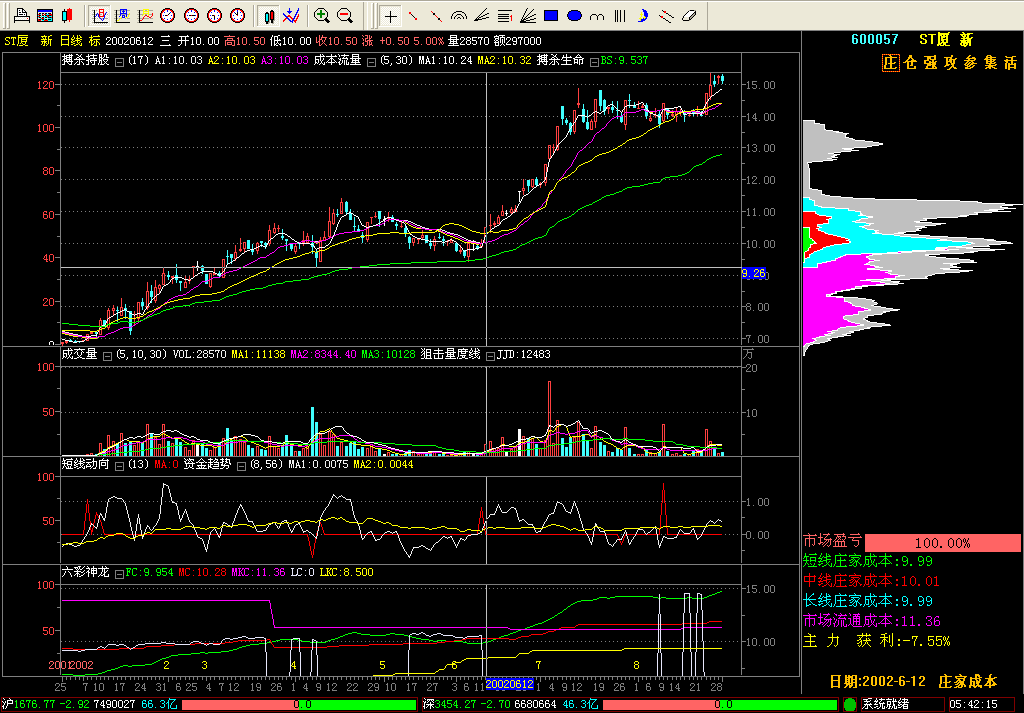This screenshot has width=1024, height=713.
Task: Click the 短线庄家成本:9.99 legend line
Action: click(x=868, y=561)
